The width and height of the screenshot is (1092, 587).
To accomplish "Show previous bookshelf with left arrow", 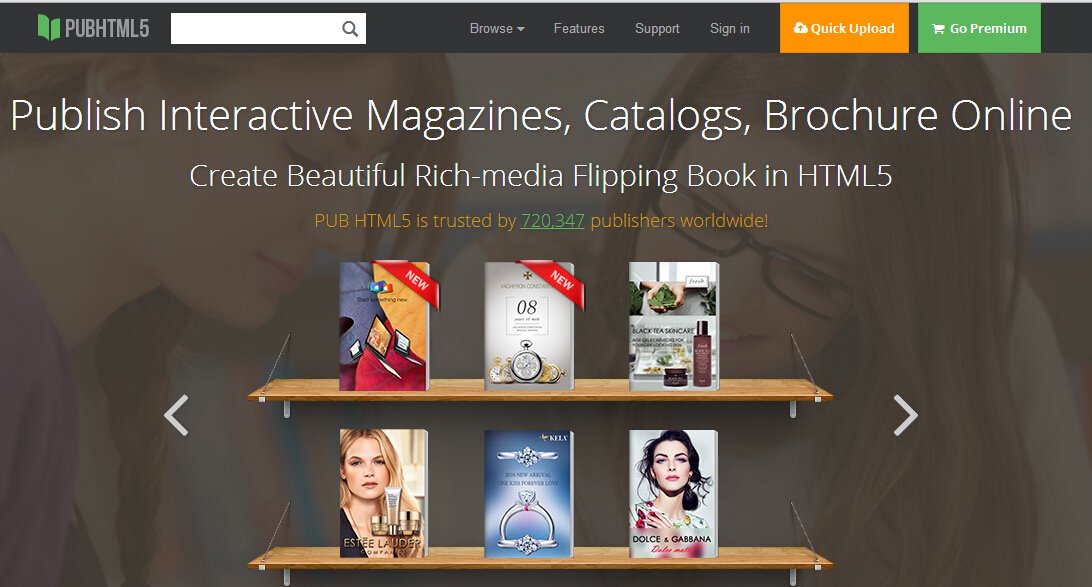I will pyautogui.click(x=176, y=415).
